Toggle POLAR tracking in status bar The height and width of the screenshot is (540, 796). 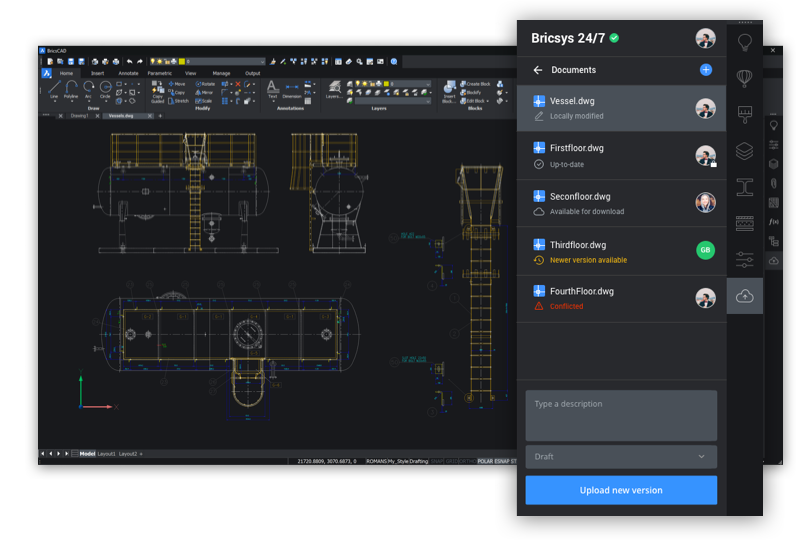click(487, 461)
